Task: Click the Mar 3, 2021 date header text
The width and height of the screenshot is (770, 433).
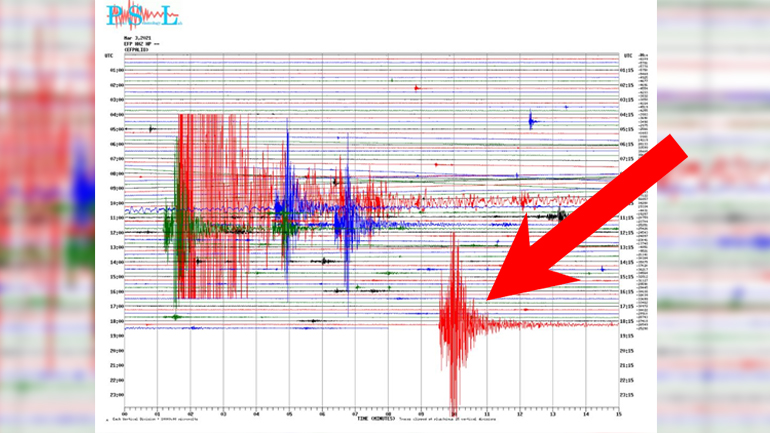Action: [137, 37]
